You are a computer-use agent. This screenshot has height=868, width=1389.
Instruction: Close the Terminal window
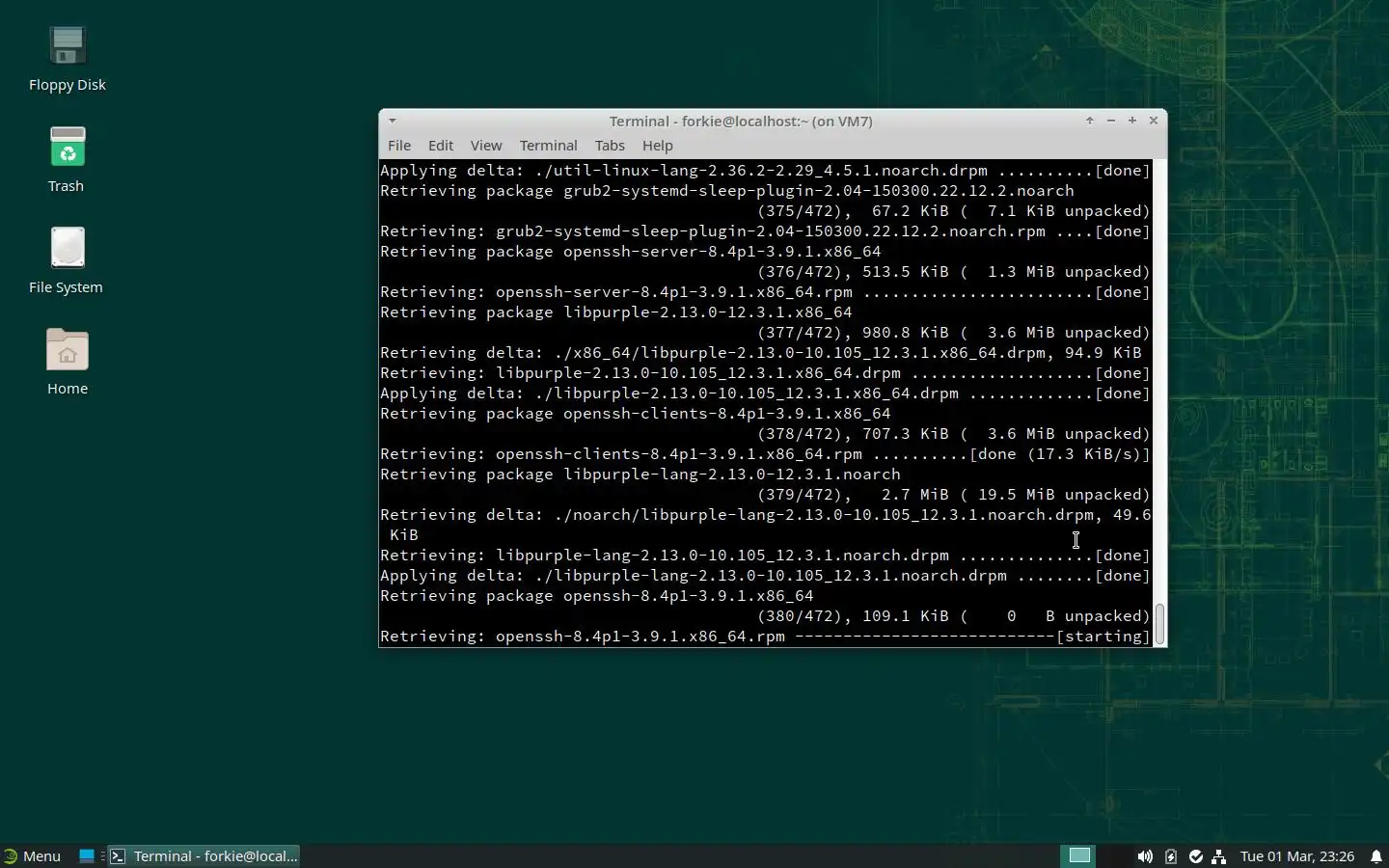(1154, 121)
